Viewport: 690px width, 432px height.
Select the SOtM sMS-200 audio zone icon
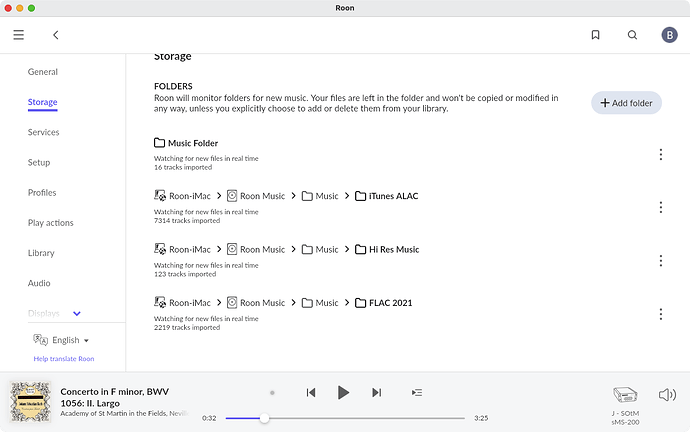click(625, 395)
